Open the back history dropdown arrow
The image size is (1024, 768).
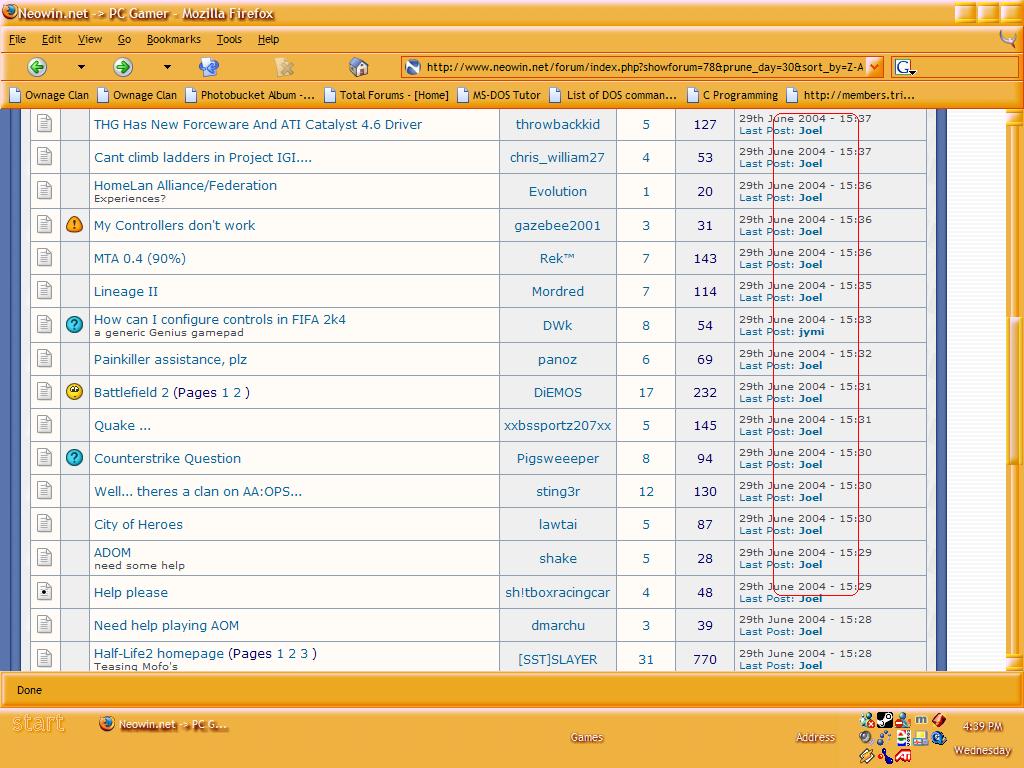tap(81, 67)
